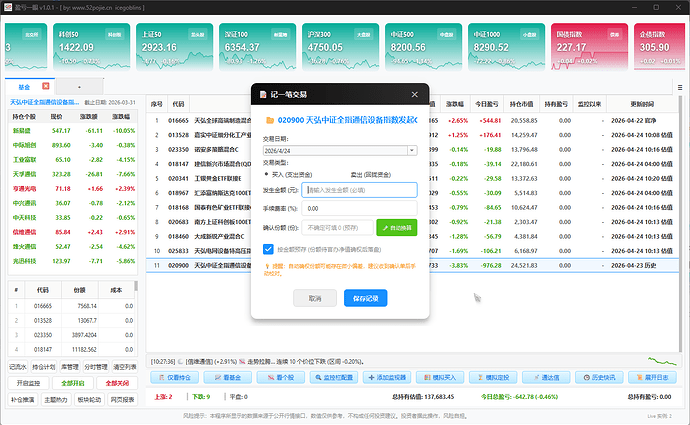Close the 记一笔交易 dialog via X
Image resolution: width=690 pixels, height=425 pixels.
(x=415, y=95)
